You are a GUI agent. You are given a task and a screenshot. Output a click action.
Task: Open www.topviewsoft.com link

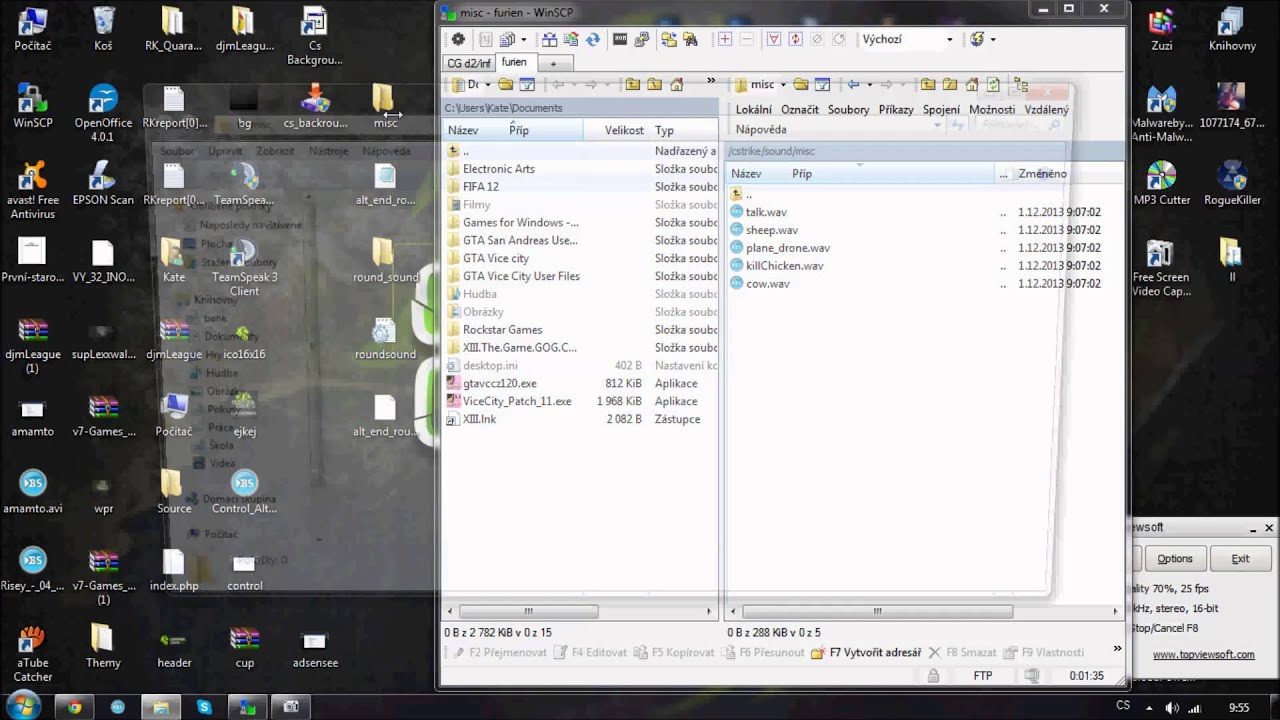pos(1203,655)
